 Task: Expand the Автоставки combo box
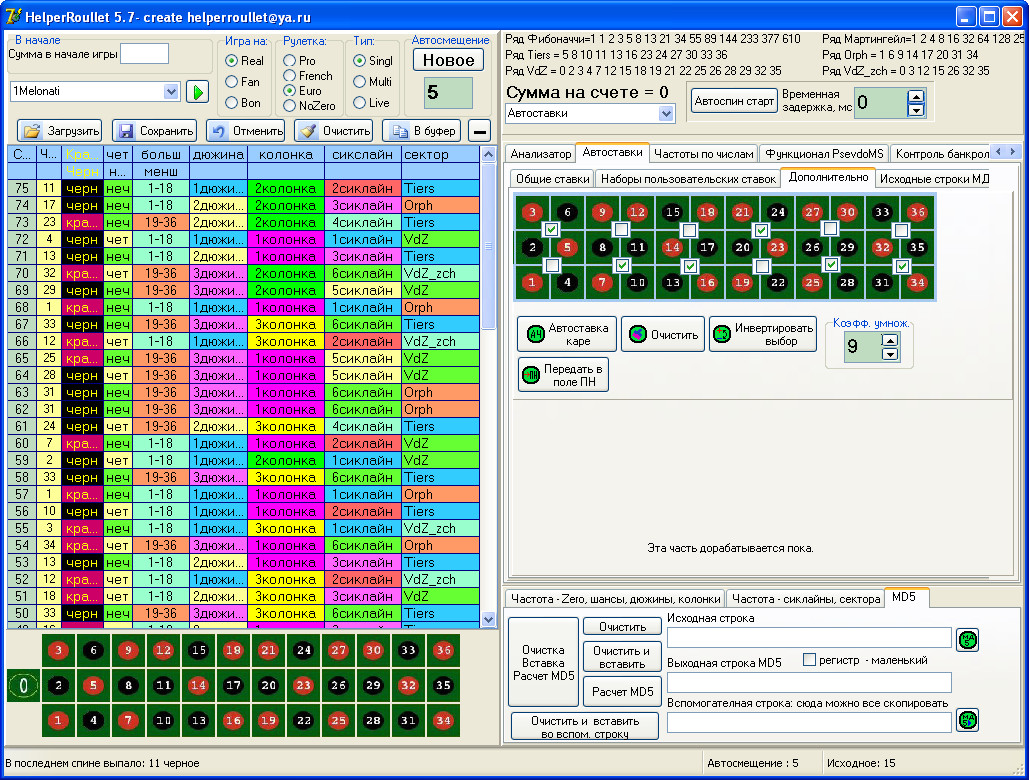click(666, 114)
